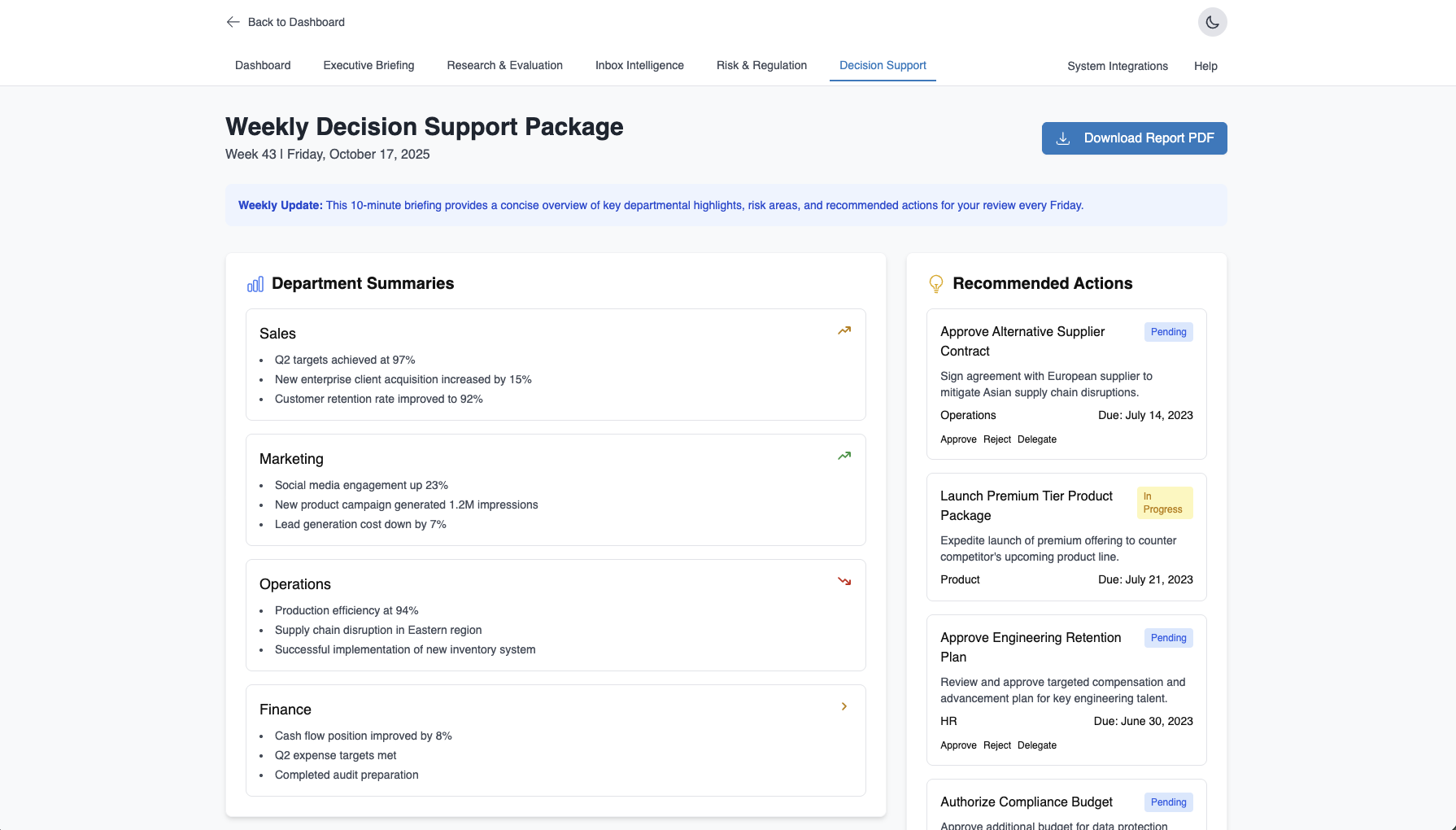
Task: Click Download Report PDF
Action: 1134,138
